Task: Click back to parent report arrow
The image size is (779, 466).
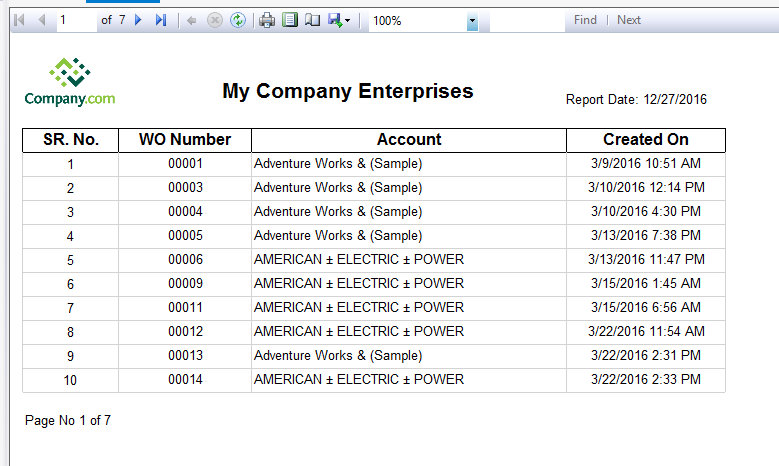Action: point(192,20)
